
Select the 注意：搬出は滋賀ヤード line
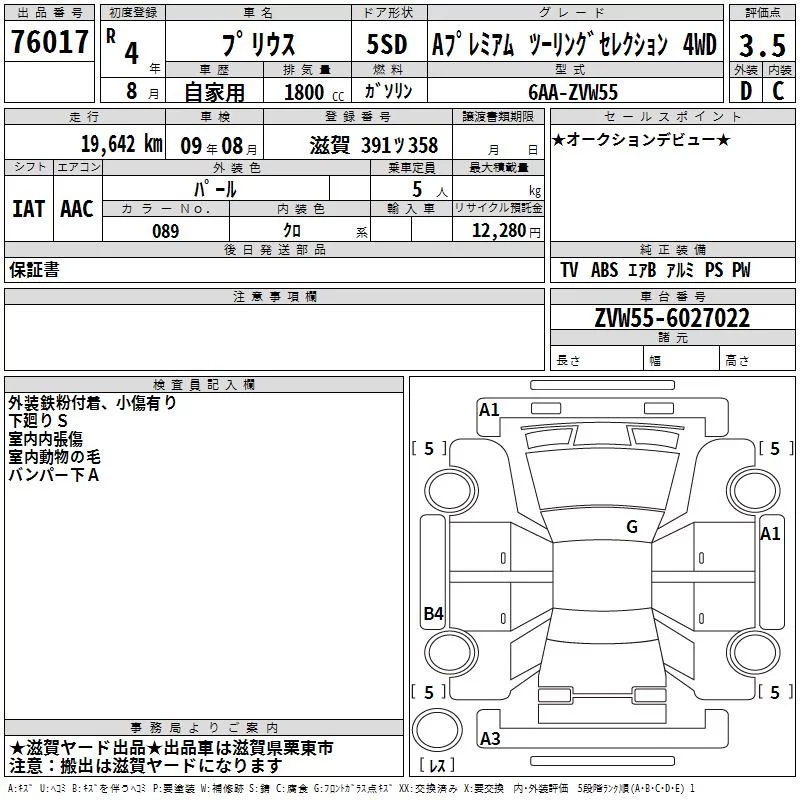(145, 765)
